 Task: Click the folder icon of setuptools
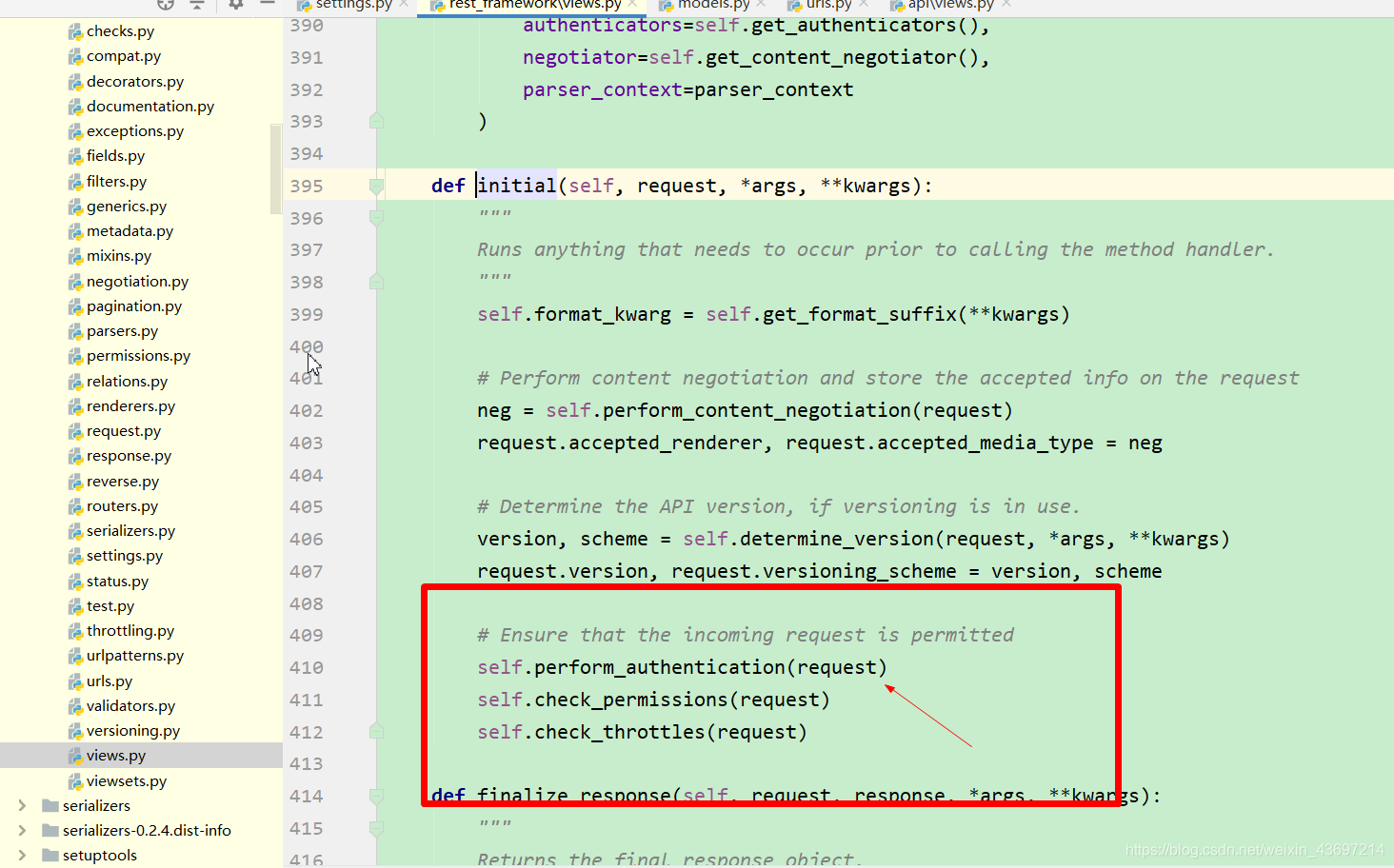50,856
